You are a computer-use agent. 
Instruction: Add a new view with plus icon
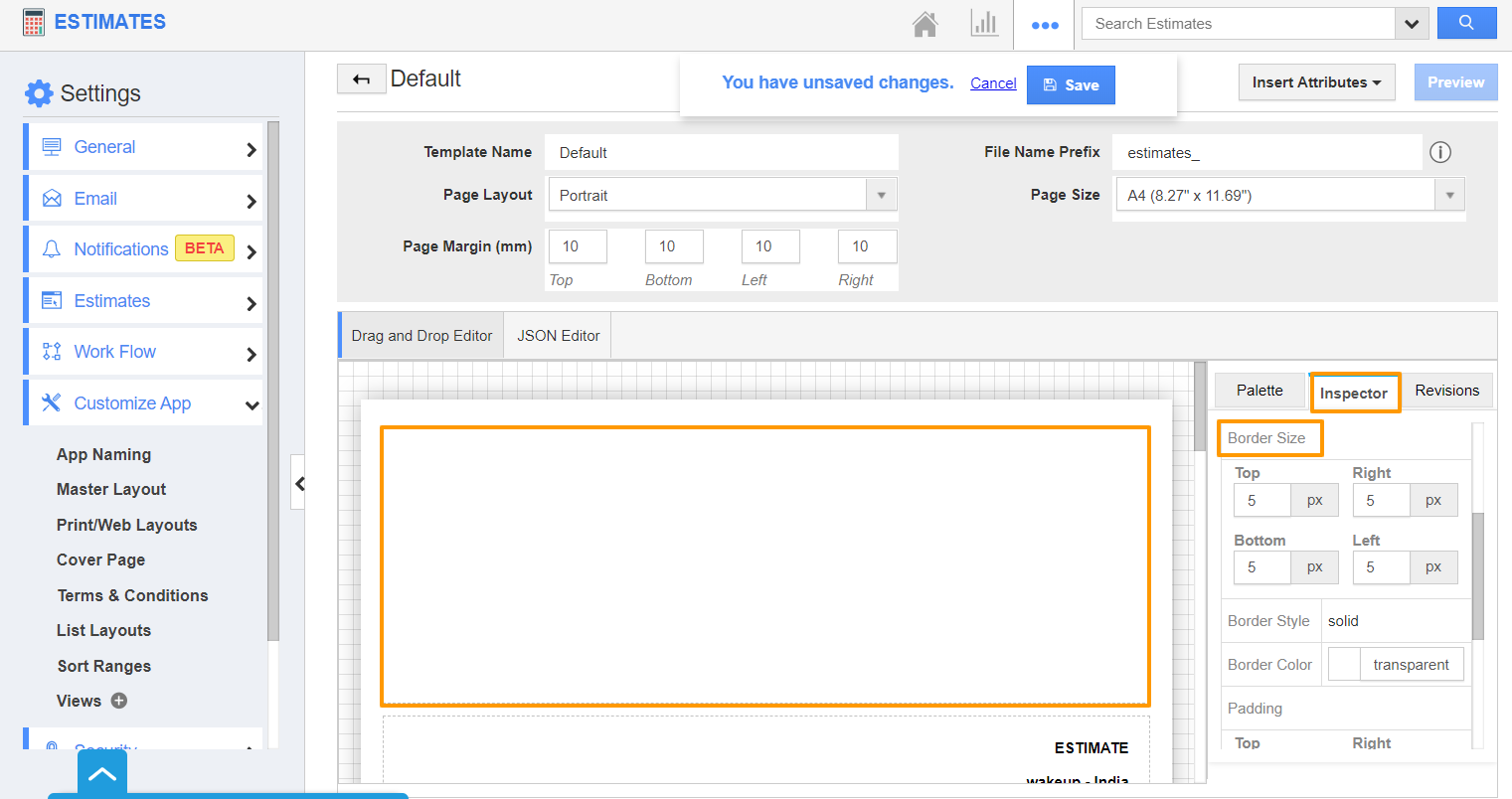[x=119, y=701]
